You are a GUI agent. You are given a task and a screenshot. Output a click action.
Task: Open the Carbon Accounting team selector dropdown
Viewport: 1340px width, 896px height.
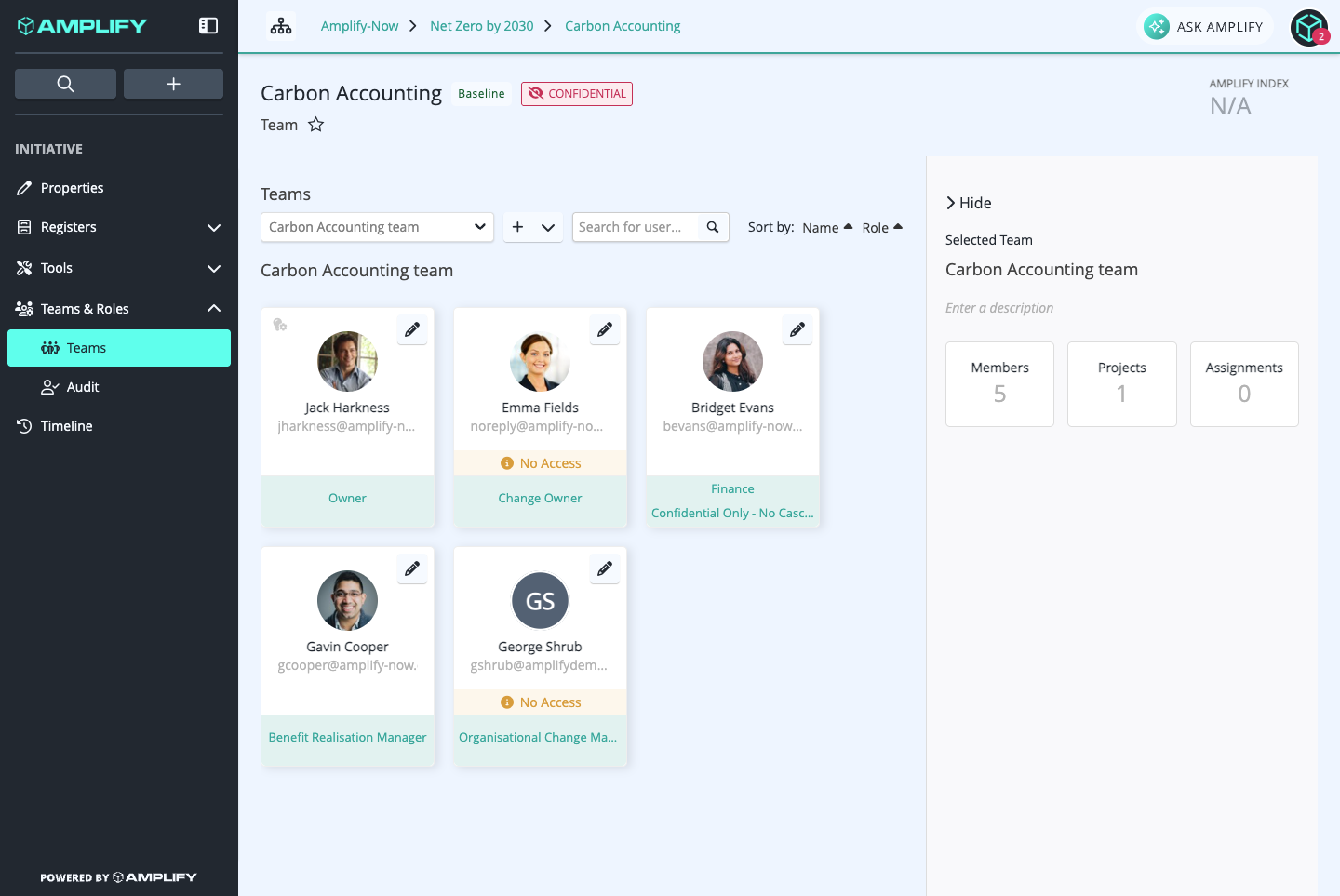[377, 227]
